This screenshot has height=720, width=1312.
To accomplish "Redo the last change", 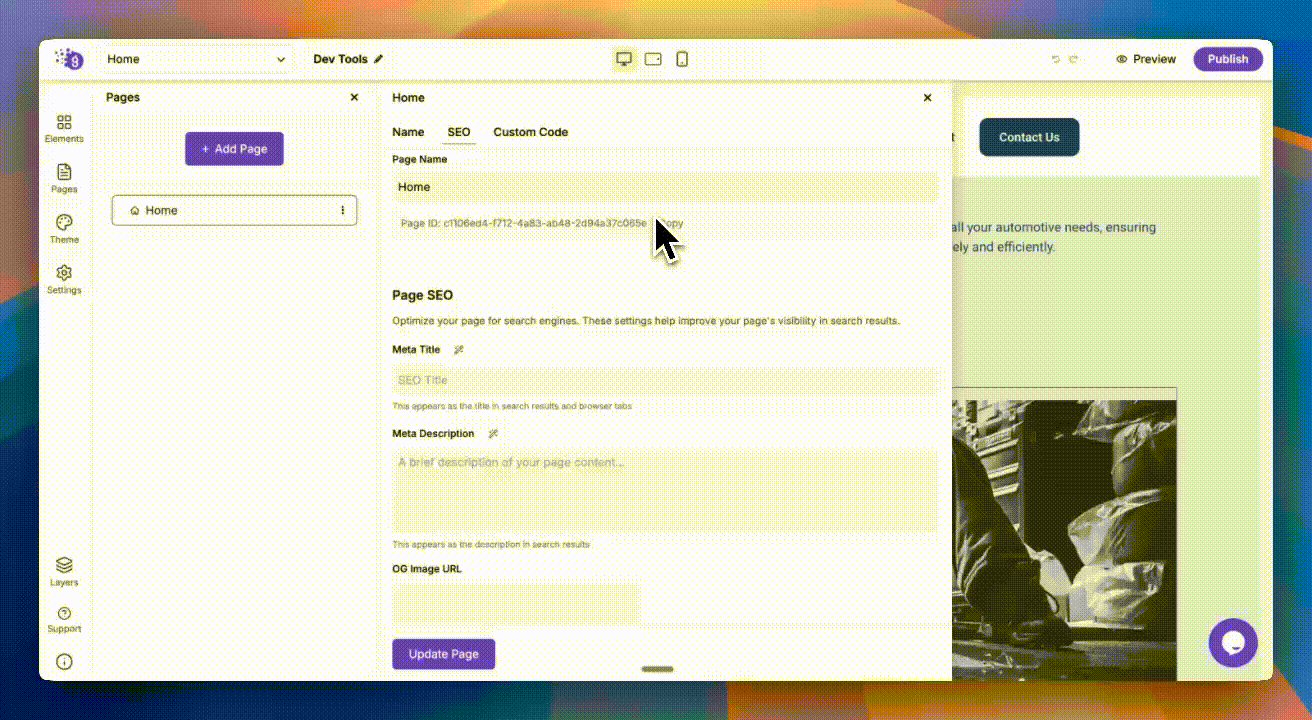I will (1074, 59).
